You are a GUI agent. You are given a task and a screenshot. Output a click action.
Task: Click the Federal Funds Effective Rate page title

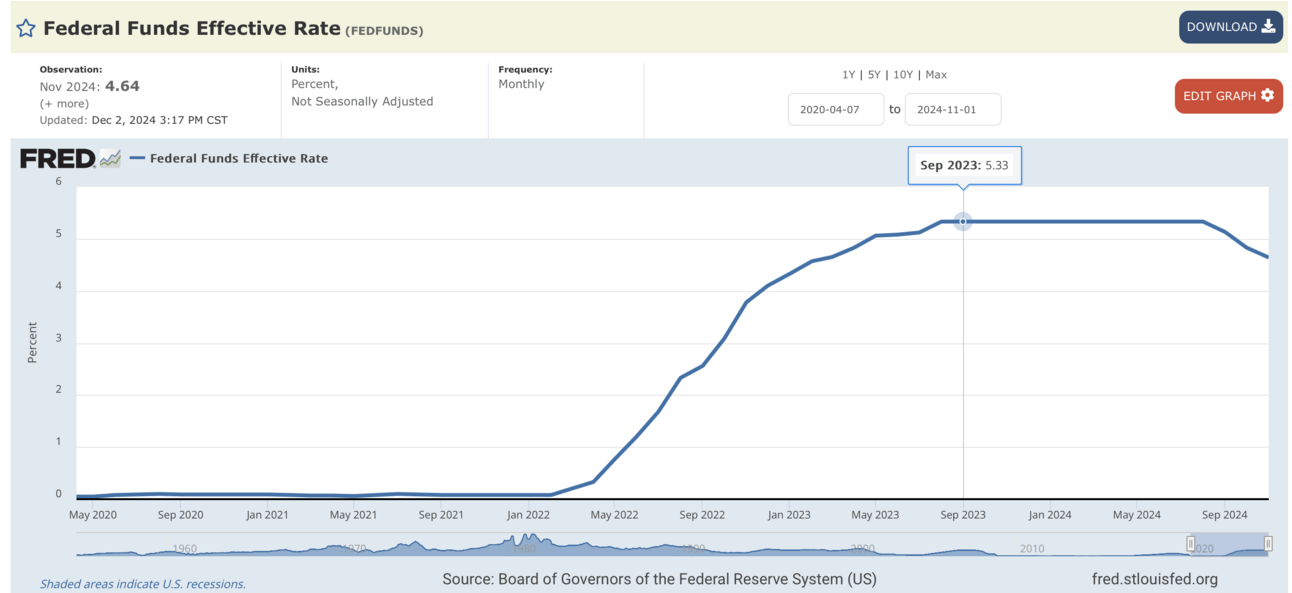(192, 28)
